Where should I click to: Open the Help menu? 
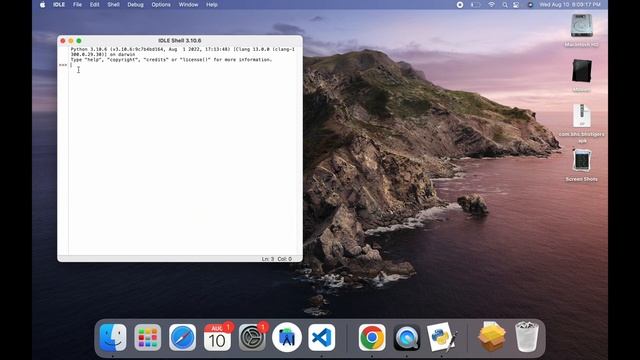click(211, 4)
